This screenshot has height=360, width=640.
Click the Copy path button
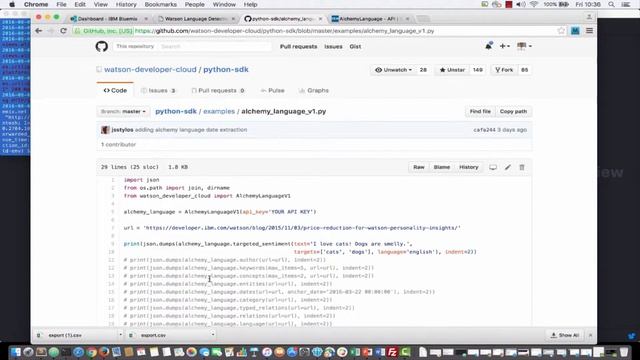[513, 111]
